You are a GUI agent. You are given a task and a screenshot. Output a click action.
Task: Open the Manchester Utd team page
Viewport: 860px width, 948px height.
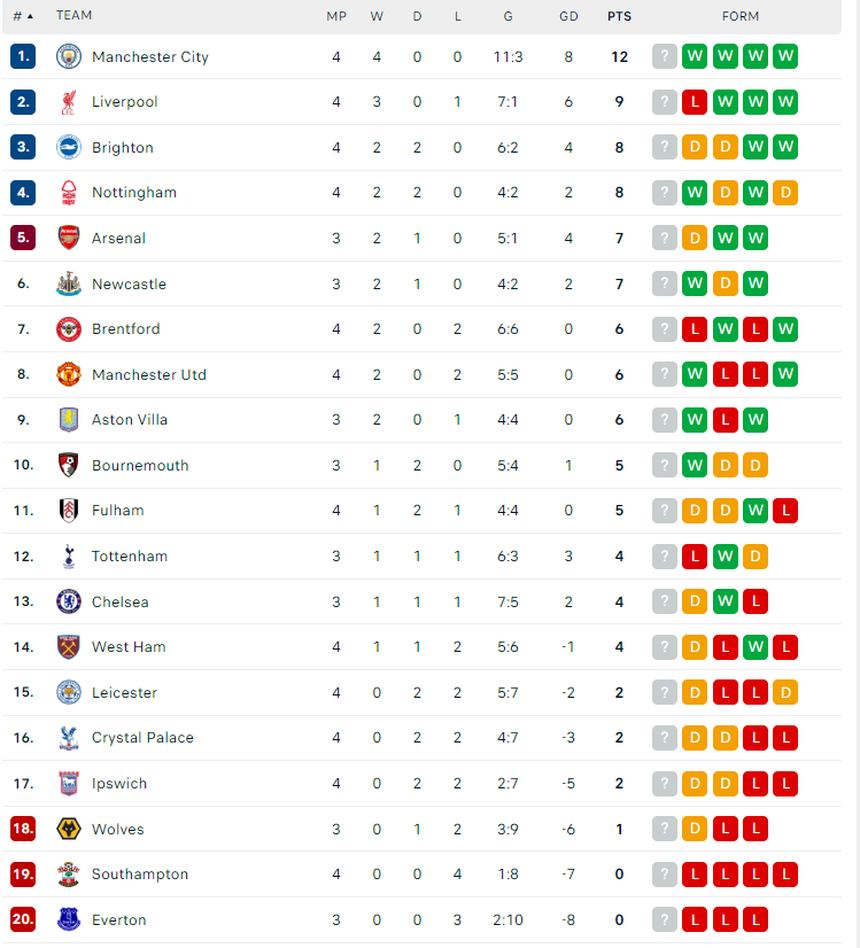click(149, 375)
